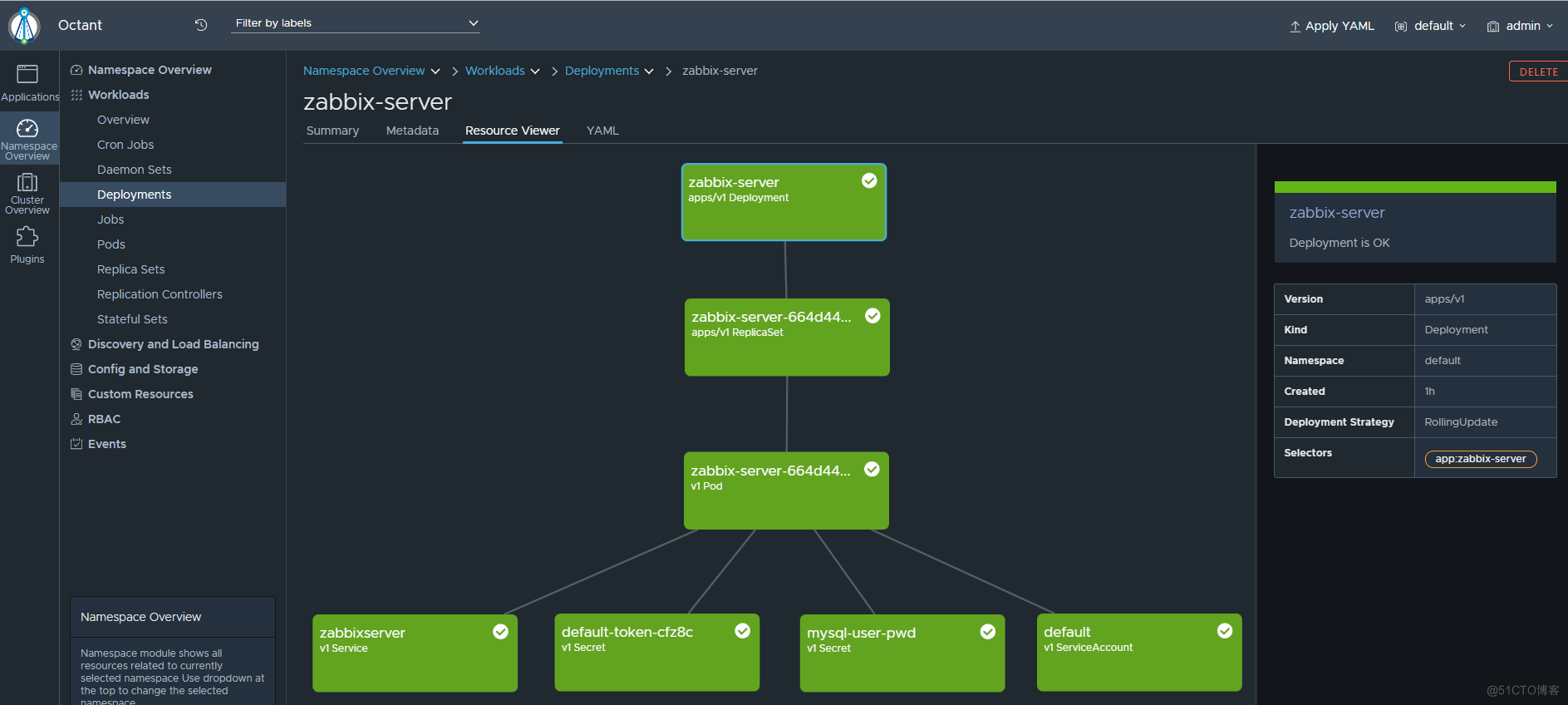The height and width of the screenshot is (705, 1568).
Task: Switch to the Summary tab
Action: 332,131
